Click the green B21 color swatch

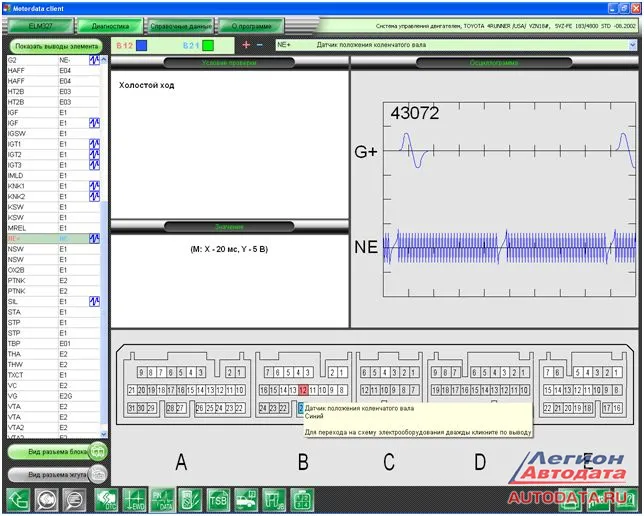coord(208,45)
